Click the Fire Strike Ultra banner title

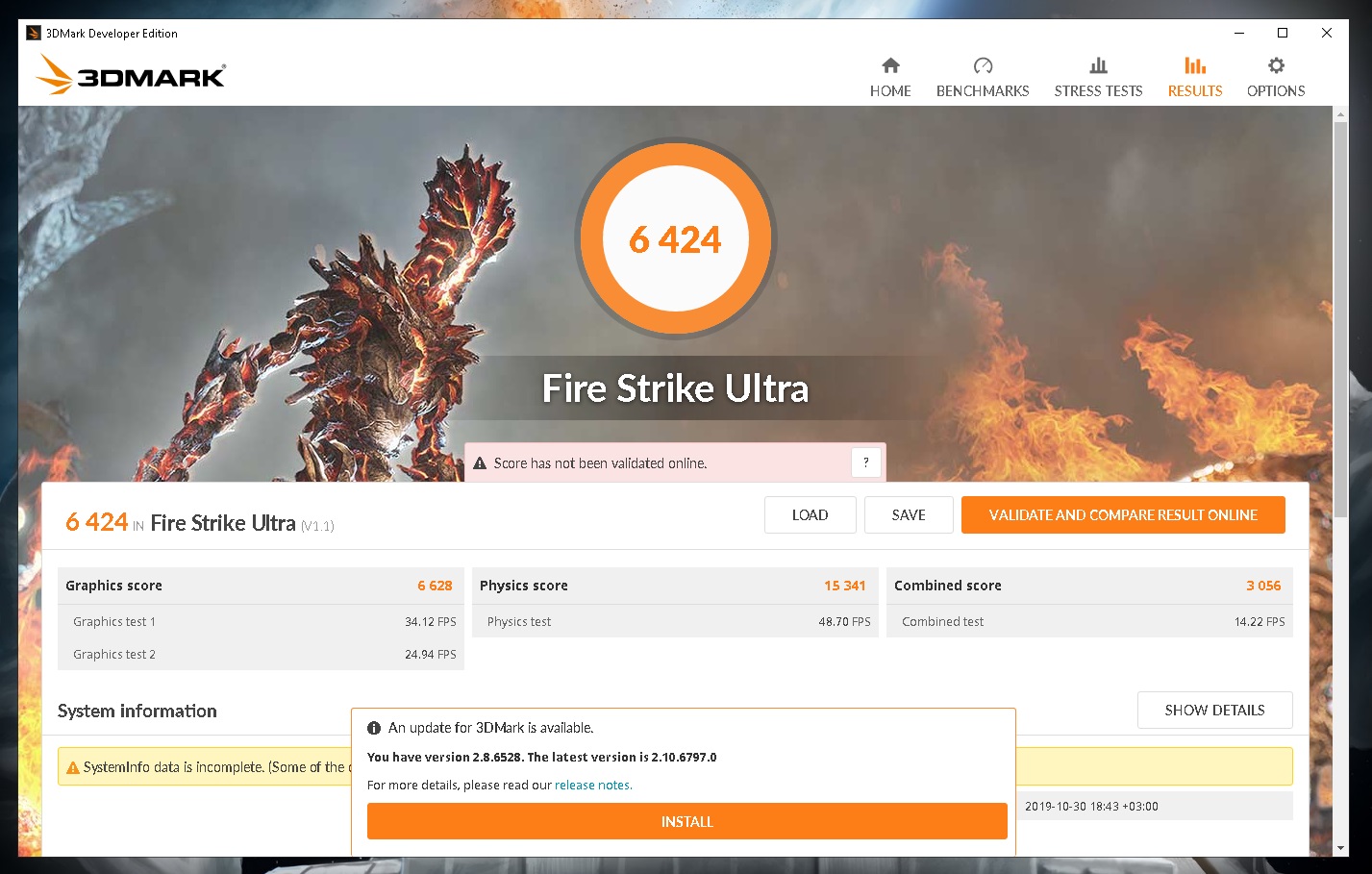pos(676,388)
